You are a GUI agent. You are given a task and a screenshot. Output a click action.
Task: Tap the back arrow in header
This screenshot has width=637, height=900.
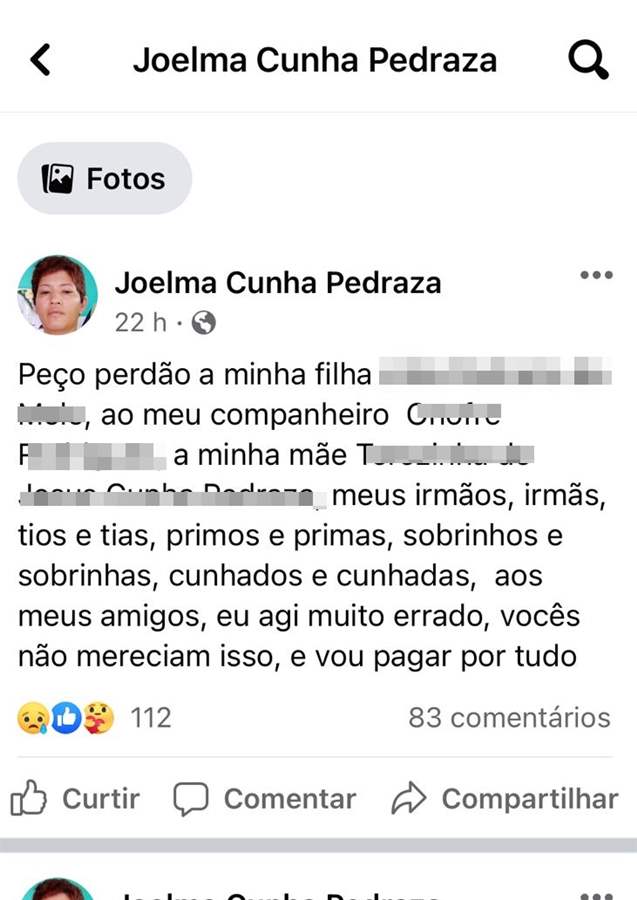click(40, 60)
